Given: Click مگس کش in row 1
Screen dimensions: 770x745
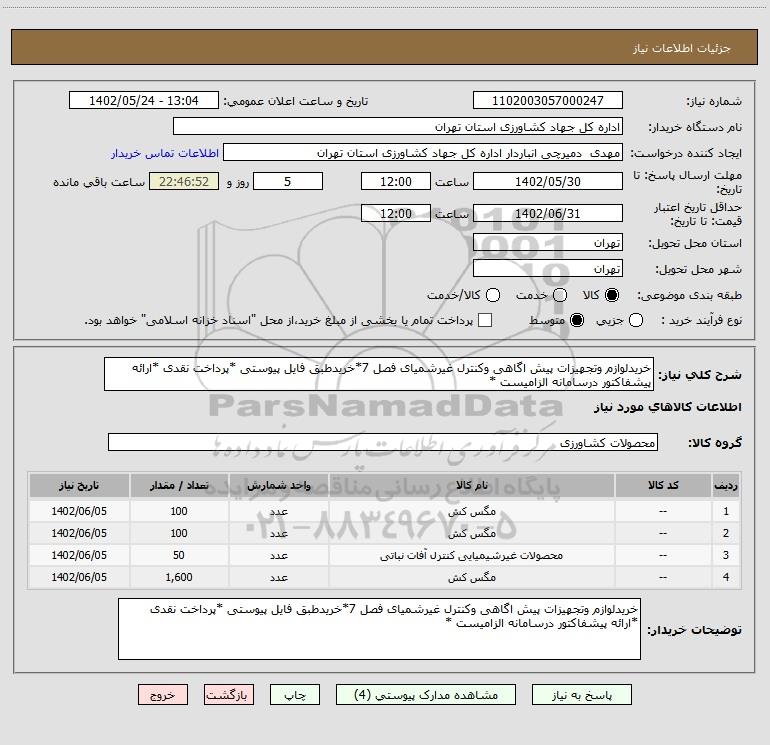Looking at the screenshot, I should click(x=471, y=511).
